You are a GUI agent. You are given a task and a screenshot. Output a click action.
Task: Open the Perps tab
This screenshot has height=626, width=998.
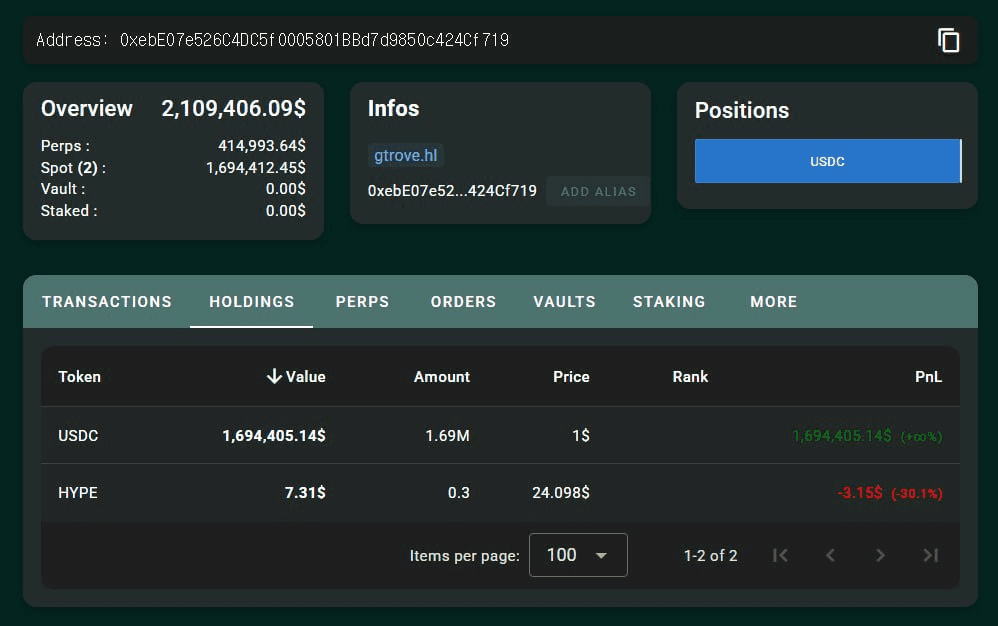coord(362,301)
